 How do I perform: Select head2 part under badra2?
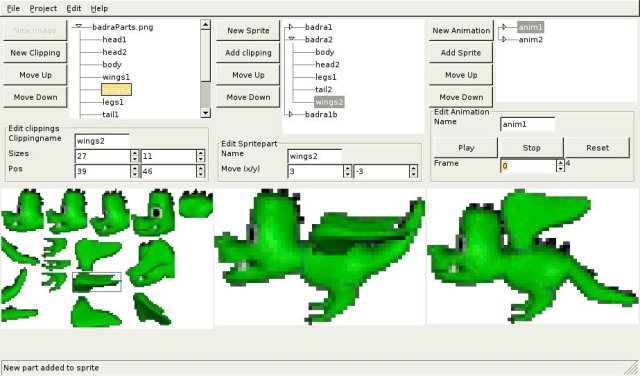(327, 65)
